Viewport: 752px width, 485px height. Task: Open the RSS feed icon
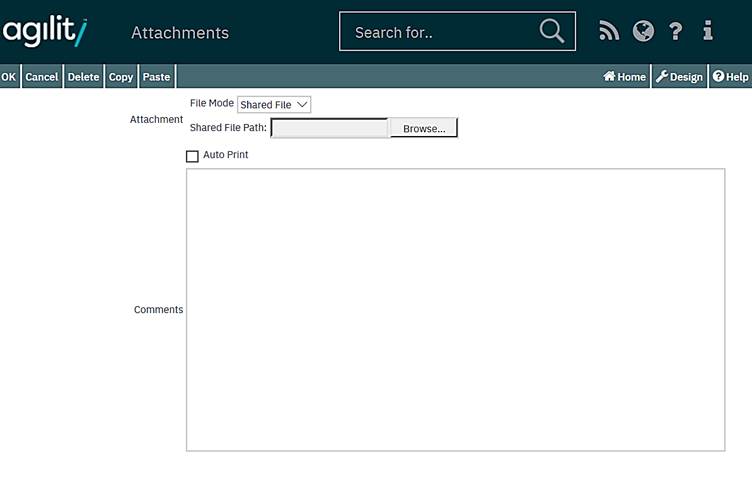(x=609, y=32)
